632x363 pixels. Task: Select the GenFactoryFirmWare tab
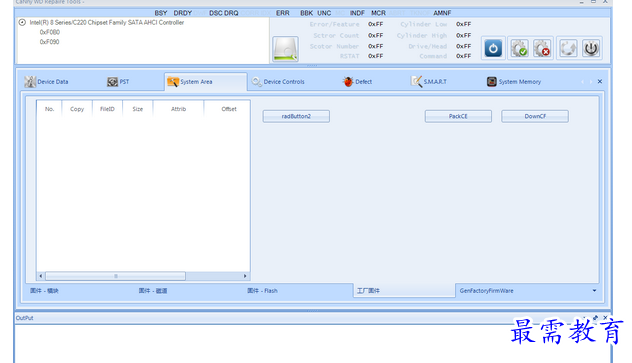click(x=486, y=291)
